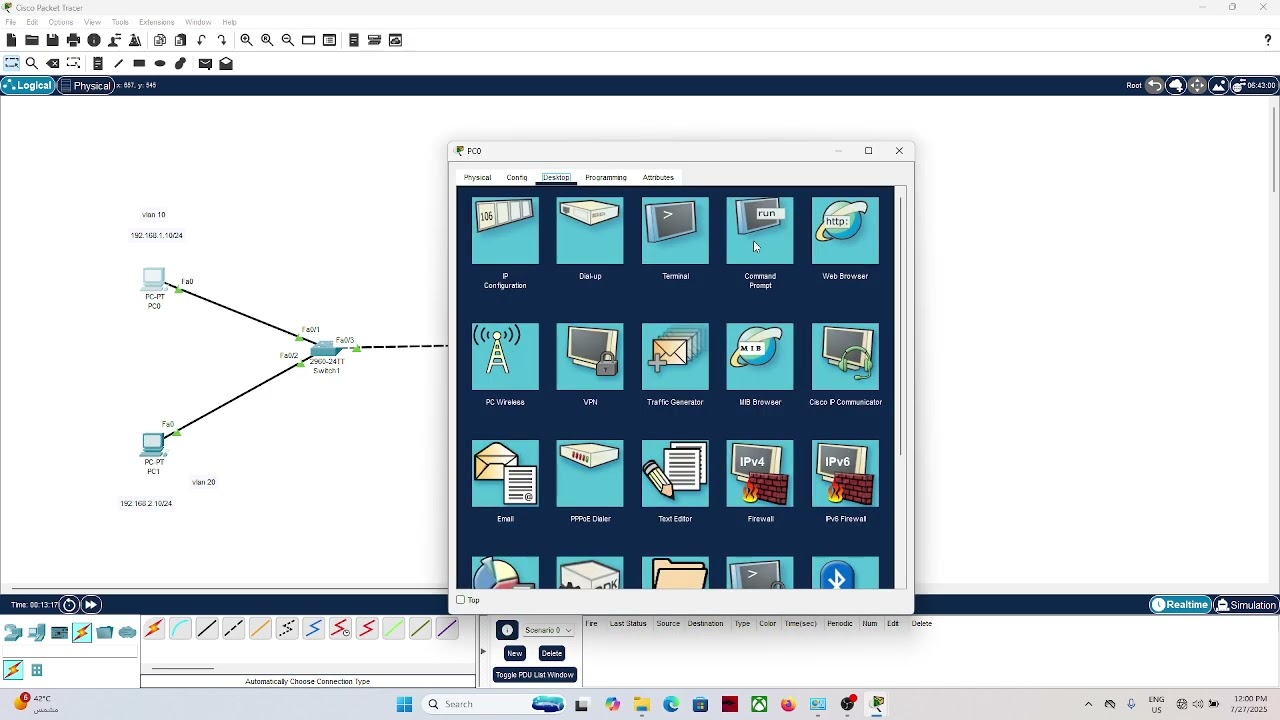Screen dimensions: 1280x720
Task: Click Toggle PDU List Window button
Action: [x=535, y=675]
